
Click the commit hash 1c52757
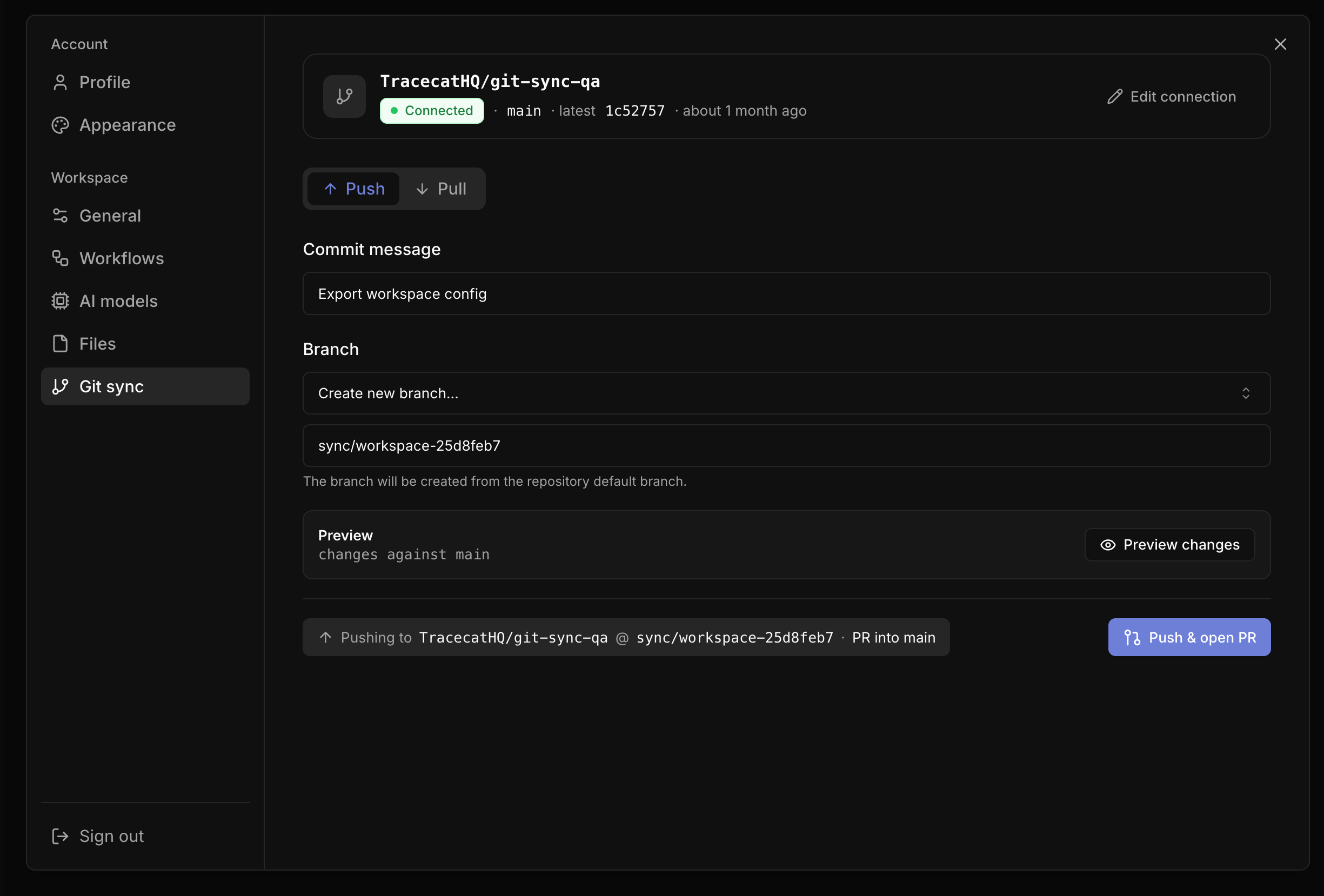click(634, 111)
